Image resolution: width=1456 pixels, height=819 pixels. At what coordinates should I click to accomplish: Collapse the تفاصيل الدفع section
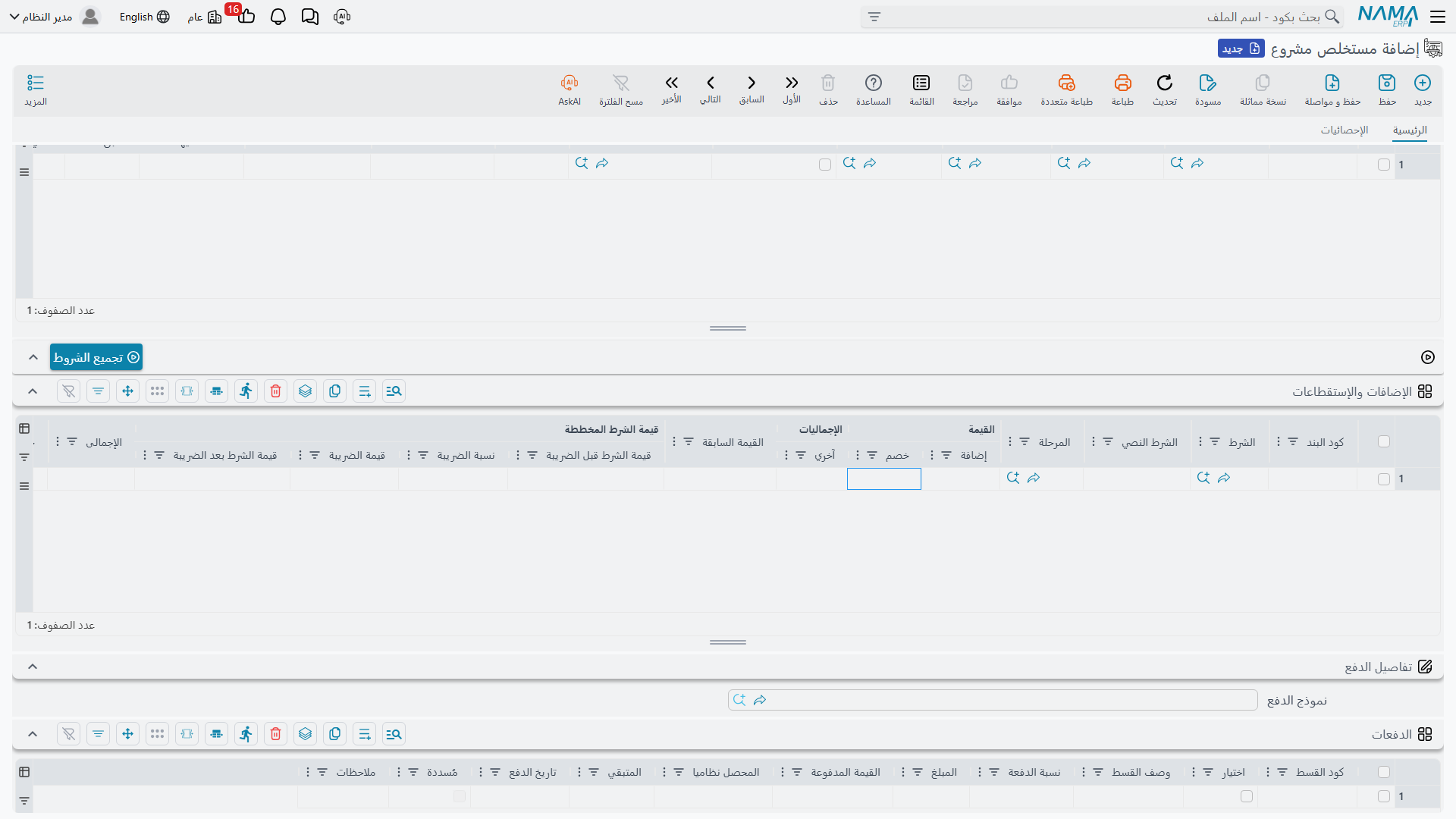tap(33, 667)
